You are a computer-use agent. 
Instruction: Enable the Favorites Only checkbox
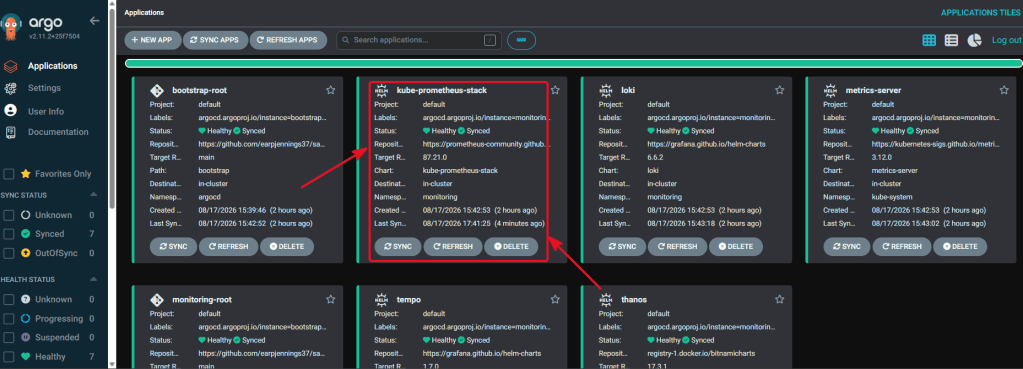pos(9,174)
